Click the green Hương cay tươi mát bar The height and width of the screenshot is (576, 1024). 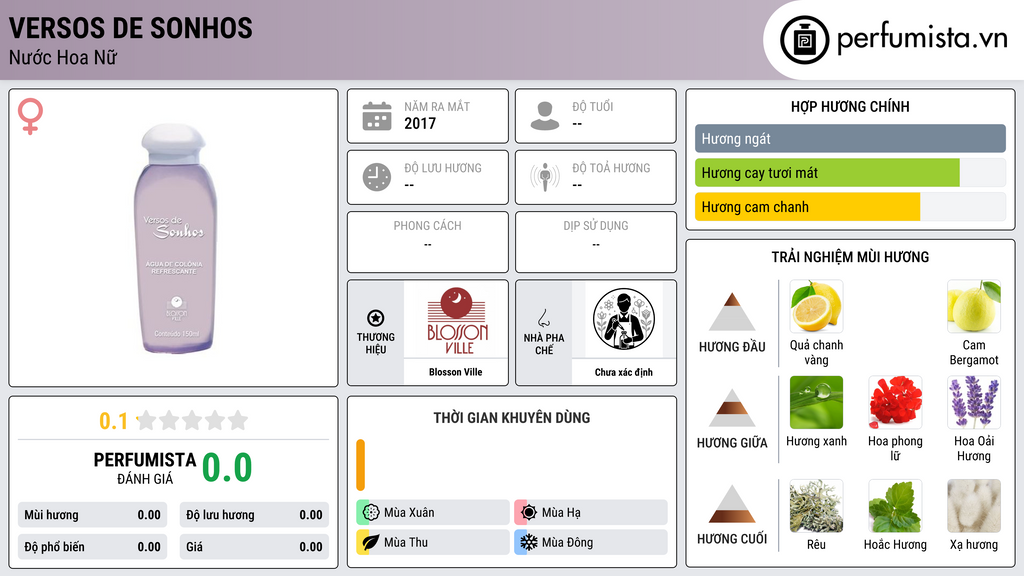coord(827,173)
